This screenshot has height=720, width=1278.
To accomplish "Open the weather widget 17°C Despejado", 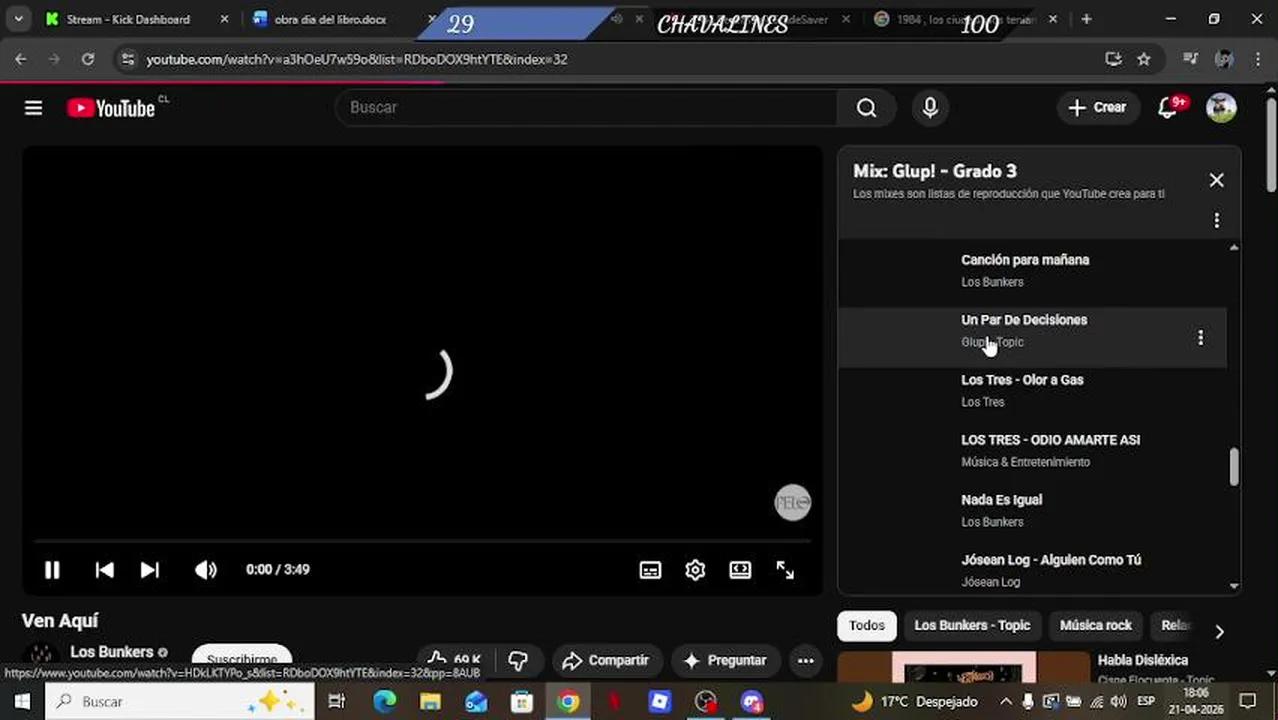I will [x=914, y=702].
